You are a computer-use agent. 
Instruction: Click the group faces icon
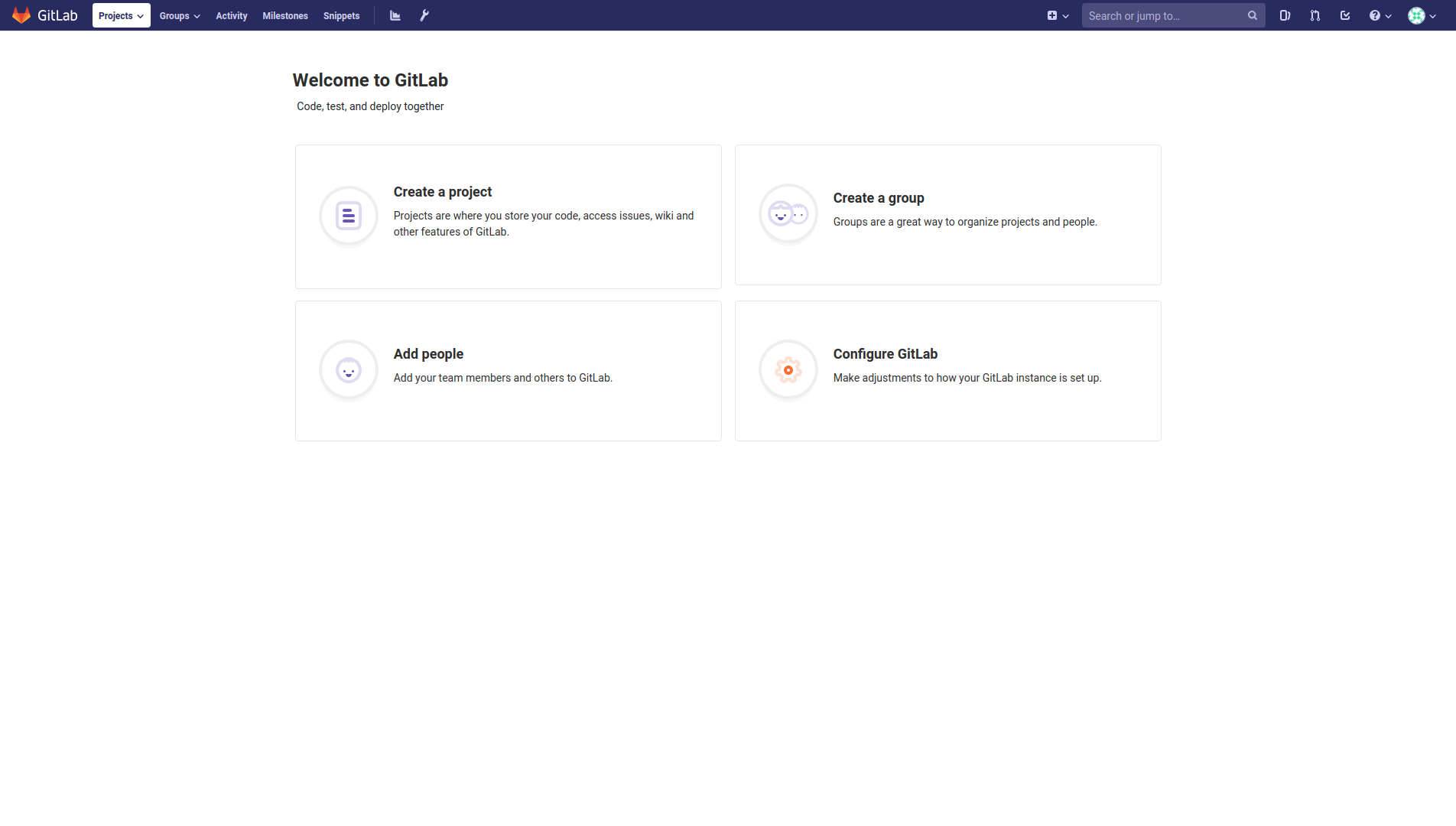point(788,214)
